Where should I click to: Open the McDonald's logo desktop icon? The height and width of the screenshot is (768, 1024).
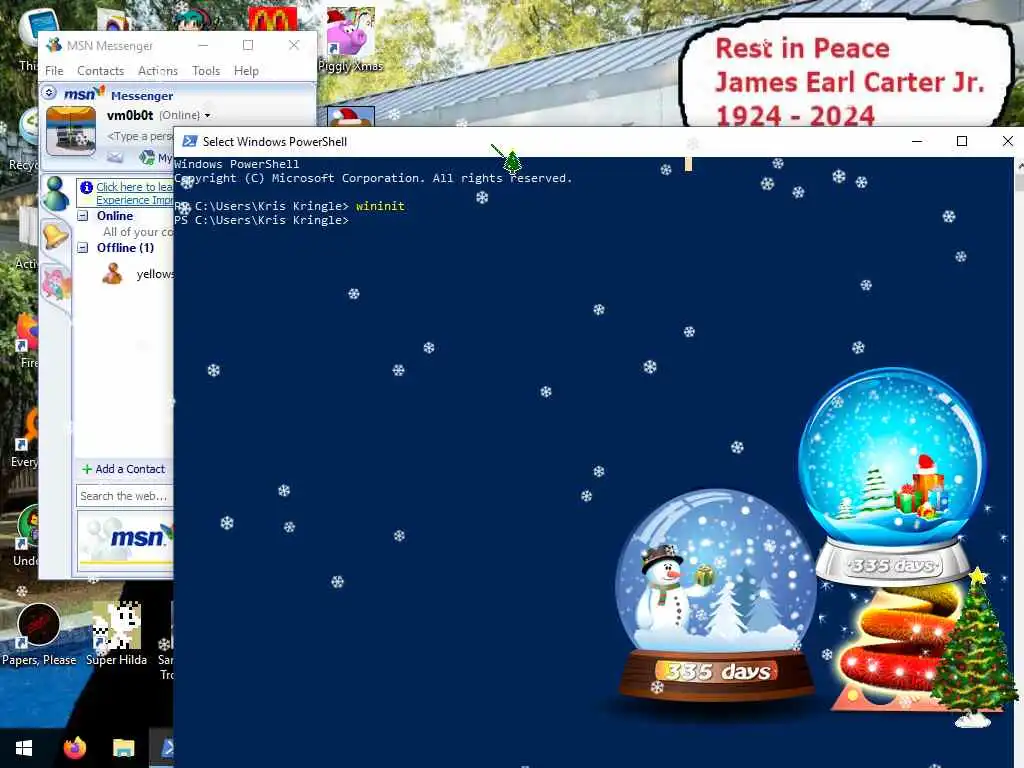(x=272, y=19)
